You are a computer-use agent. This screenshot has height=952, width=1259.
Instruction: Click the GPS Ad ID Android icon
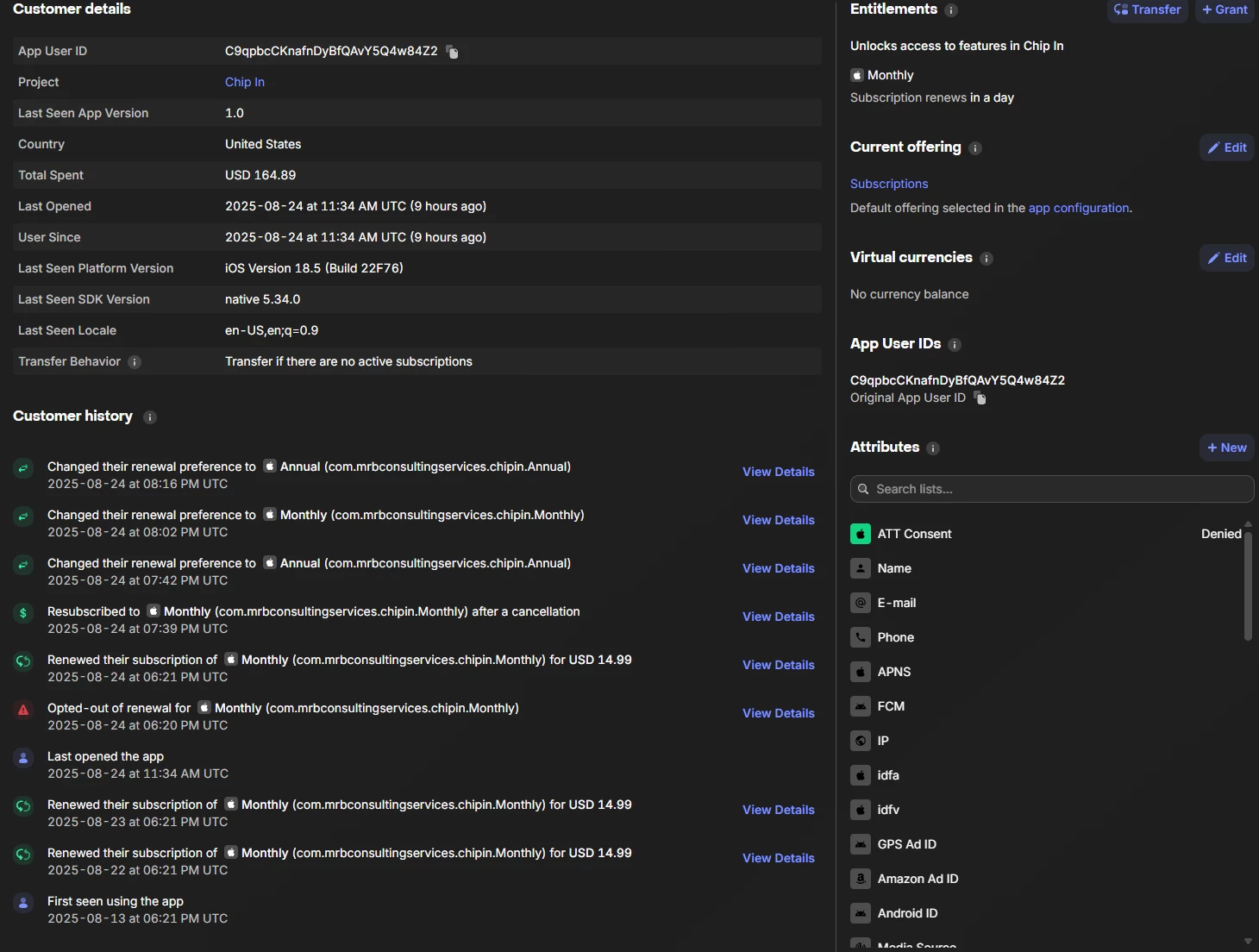(x=861, y=844)
